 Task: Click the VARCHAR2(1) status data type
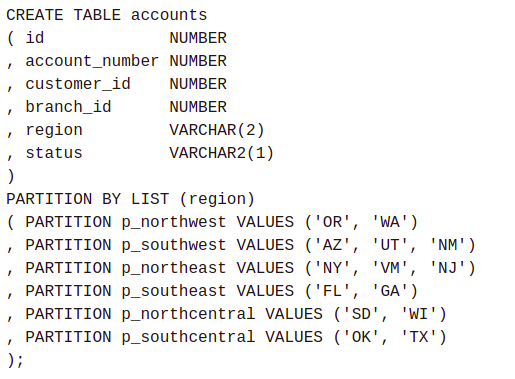pyautogui.click(x=221, y=153)
